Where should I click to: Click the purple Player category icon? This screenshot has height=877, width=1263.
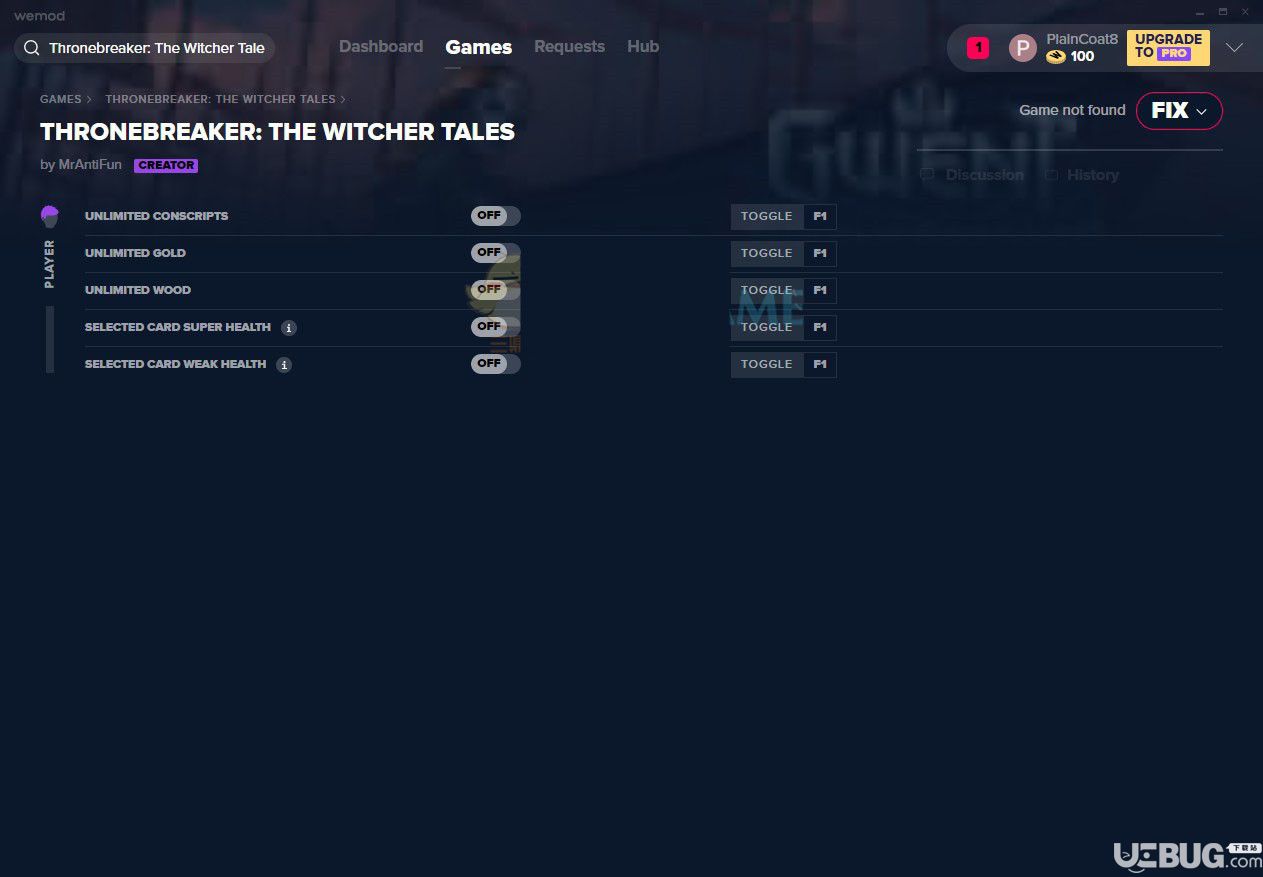tap(50, 216)
